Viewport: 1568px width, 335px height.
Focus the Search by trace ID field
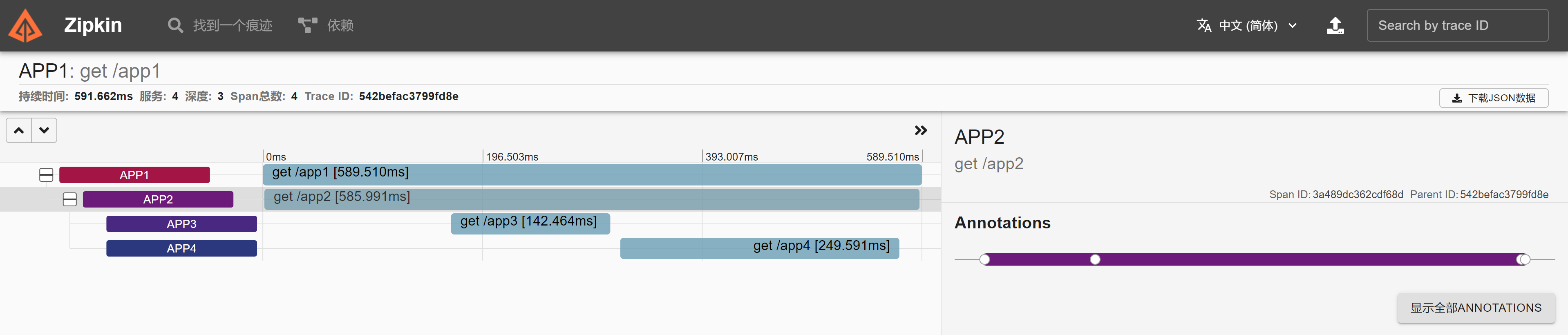[x=1457, y=26]
